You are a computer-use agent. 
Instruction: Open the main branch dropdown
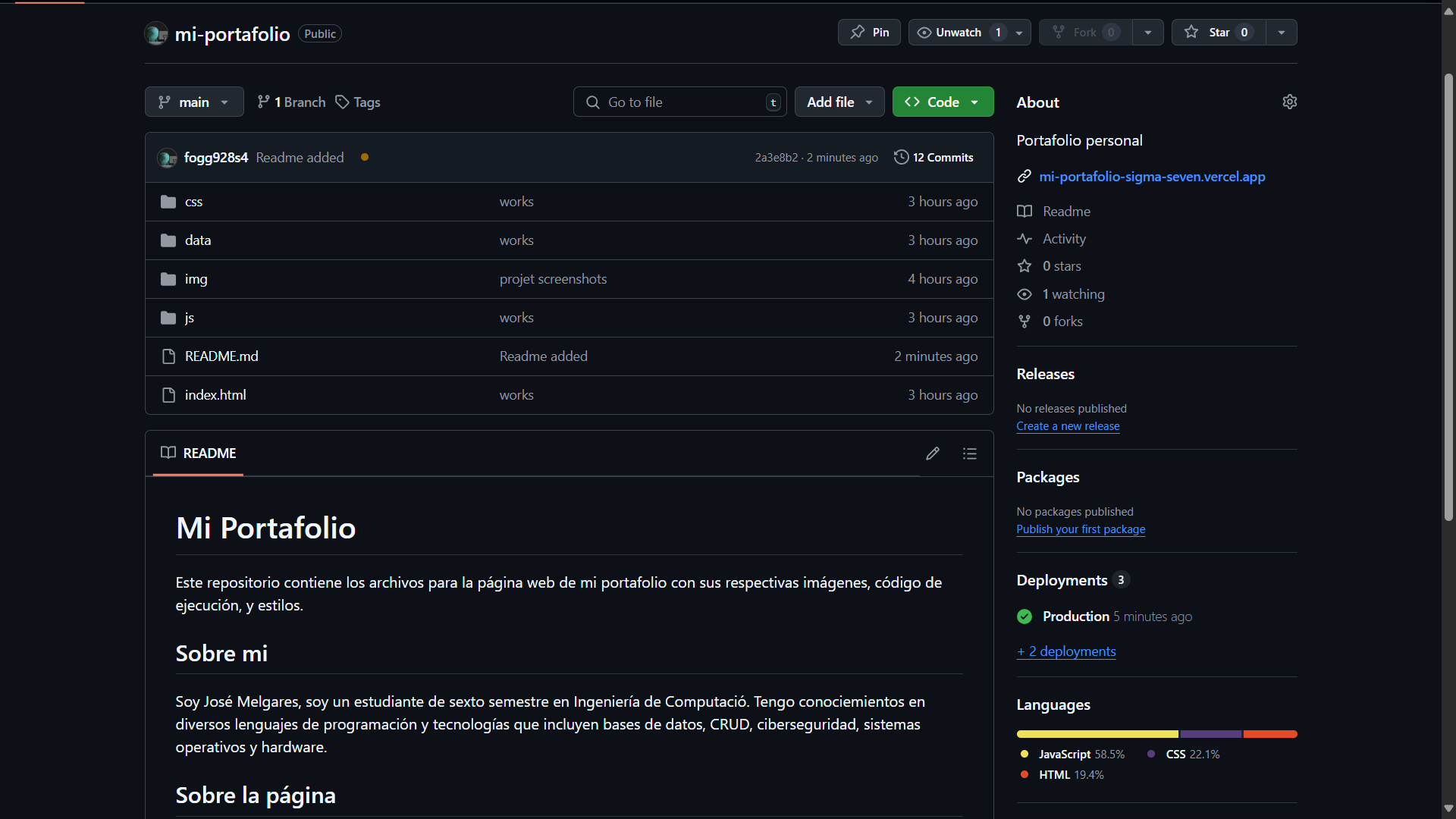tap(194, 102)
